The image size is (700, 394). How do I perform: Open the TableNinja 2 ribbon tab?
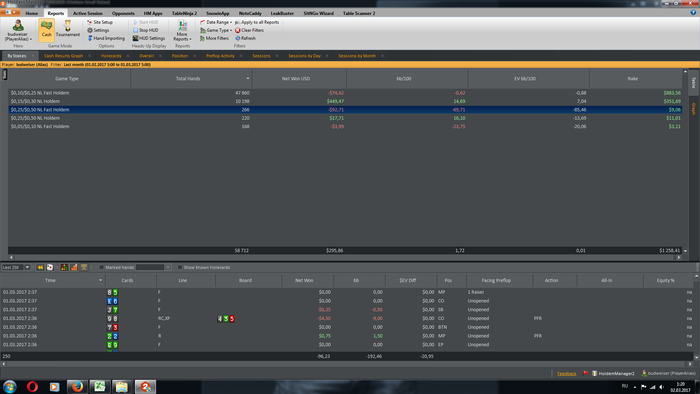pyautogui.click(x=184, y=13)
